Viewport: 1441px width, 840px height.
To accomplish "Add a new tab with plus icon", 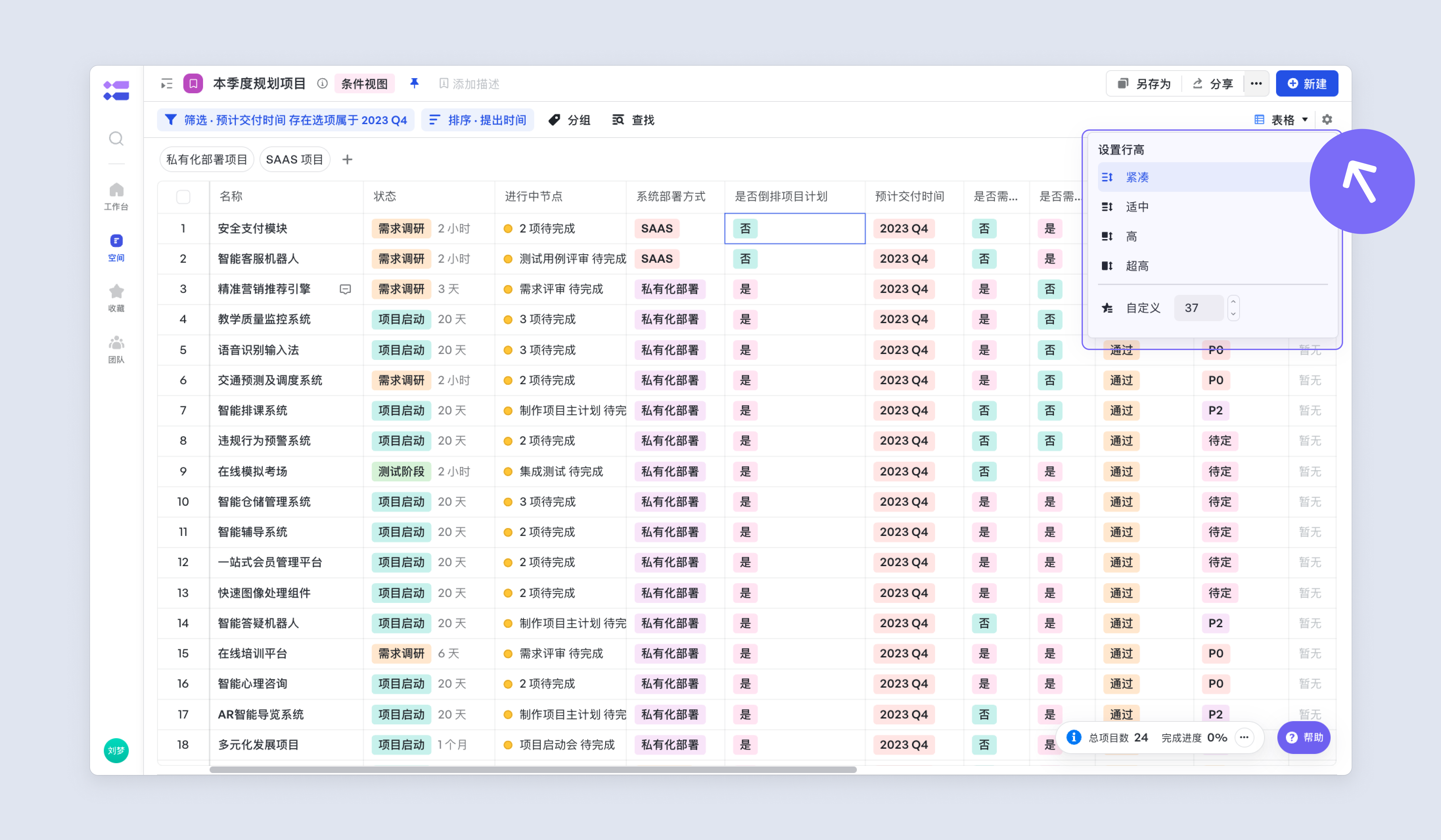I will tap(347, 159).
